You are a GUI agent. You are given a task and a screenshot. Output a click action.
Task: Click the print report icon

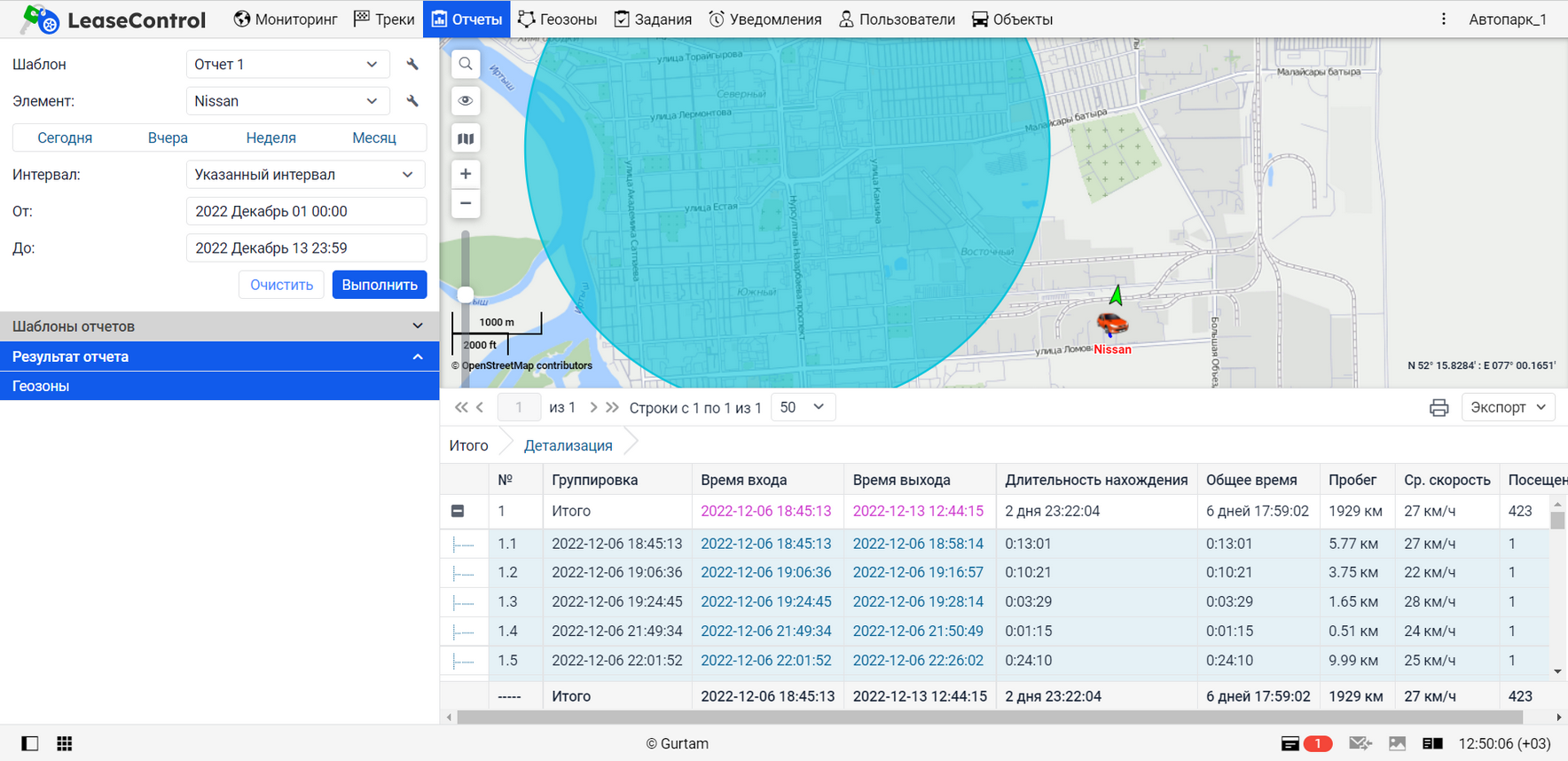click(1439, 407)
